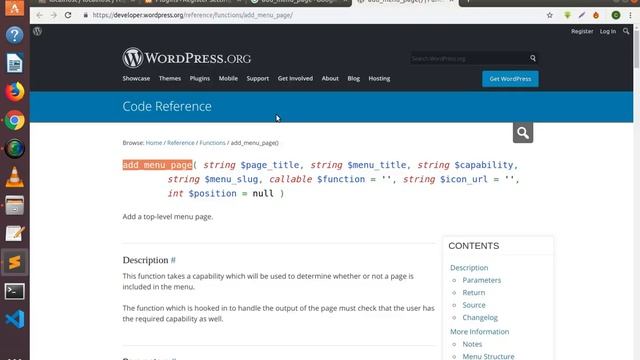Launch Sublime Text from the dock

(14, 262)
